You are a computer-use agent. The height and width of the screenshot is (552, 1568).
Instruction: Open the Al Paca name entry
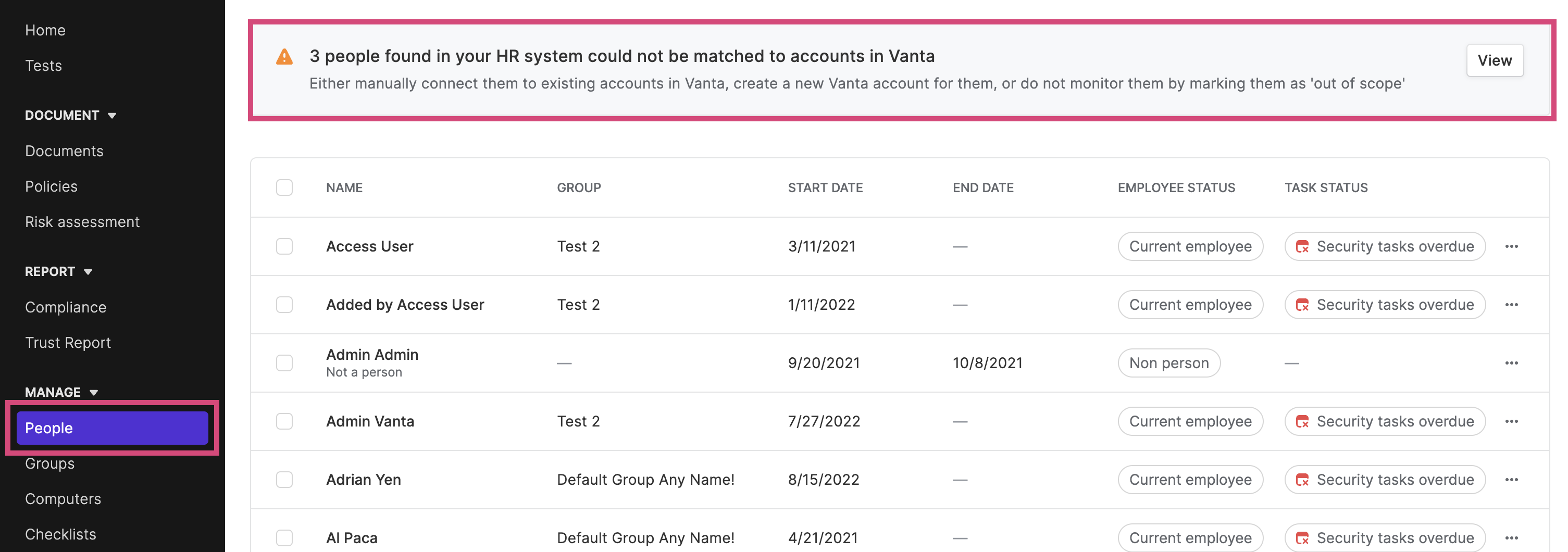(x=352, y=538)
